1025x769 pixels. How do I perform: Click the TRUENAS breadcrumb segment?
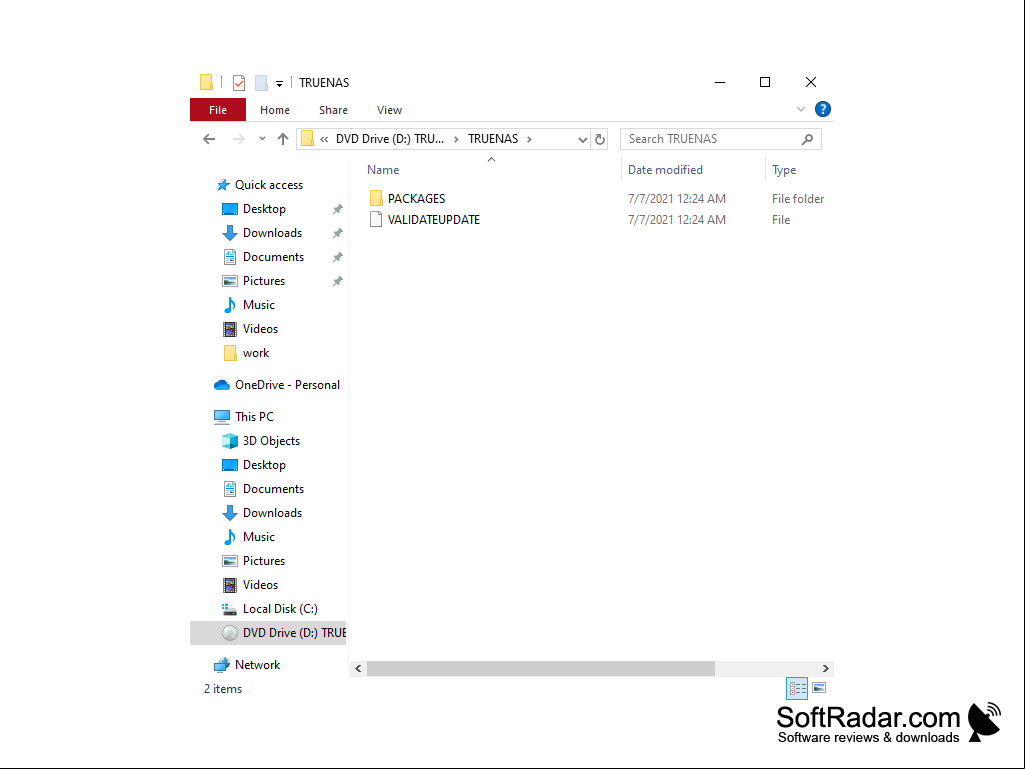coord(493,139)
